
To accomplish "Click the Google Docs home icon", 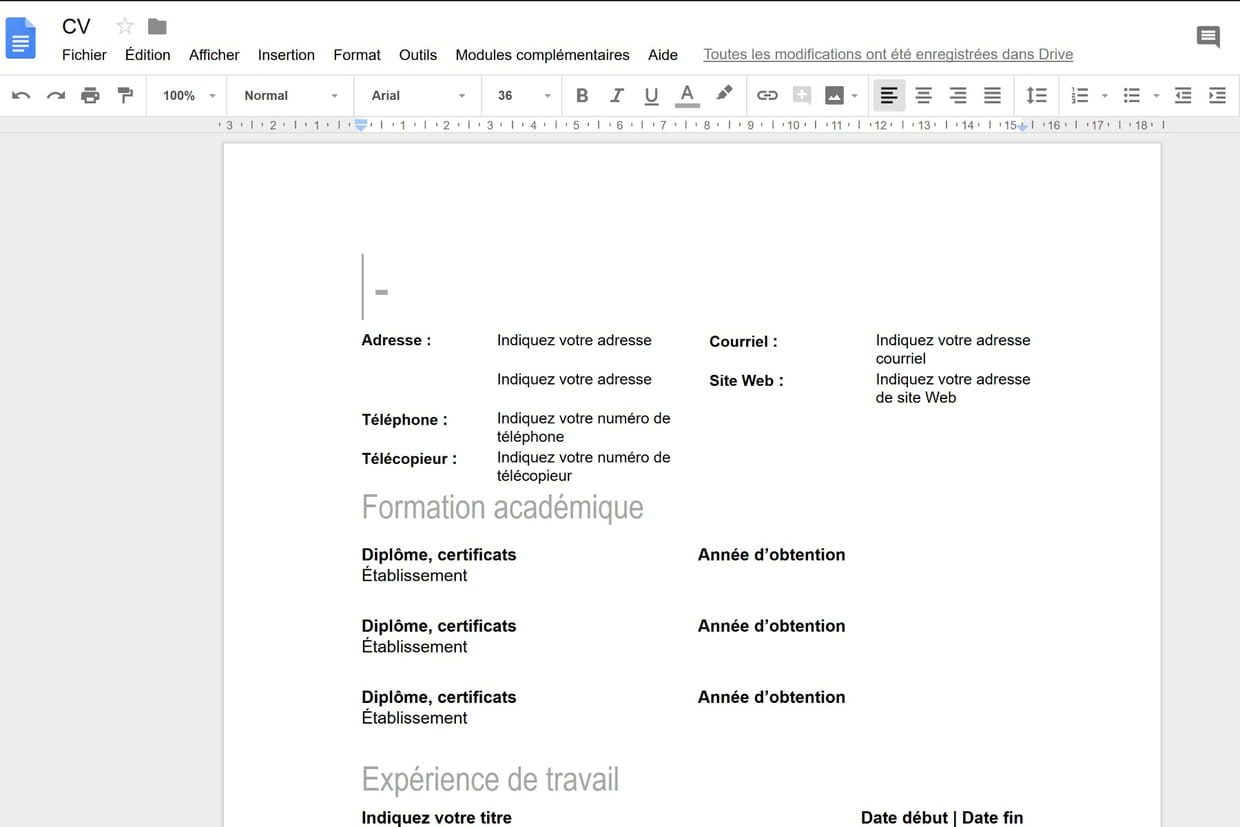I will 21,39.
